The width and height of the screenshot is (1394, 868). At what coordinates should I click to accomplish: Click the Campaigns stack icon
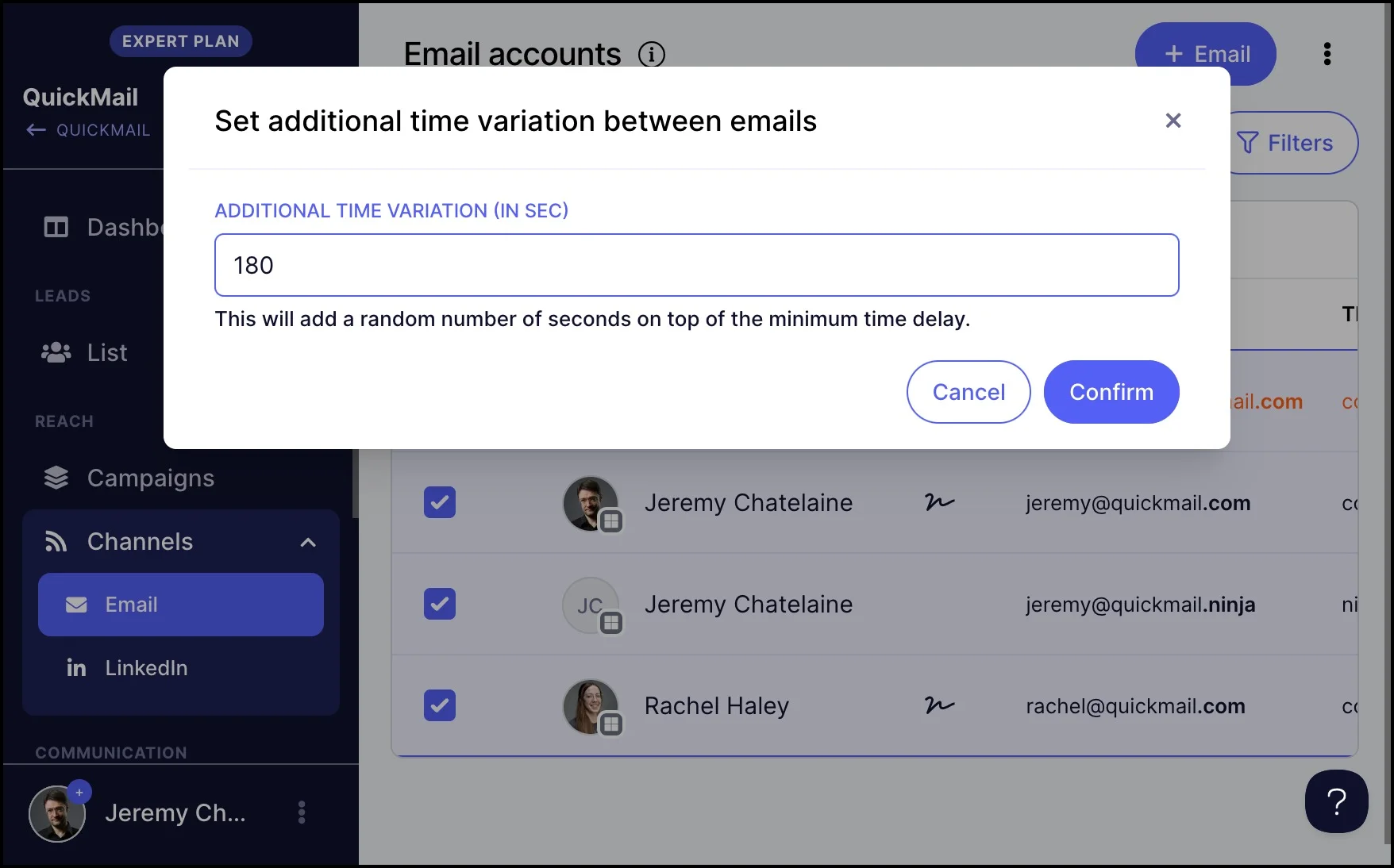pos(56,478)
